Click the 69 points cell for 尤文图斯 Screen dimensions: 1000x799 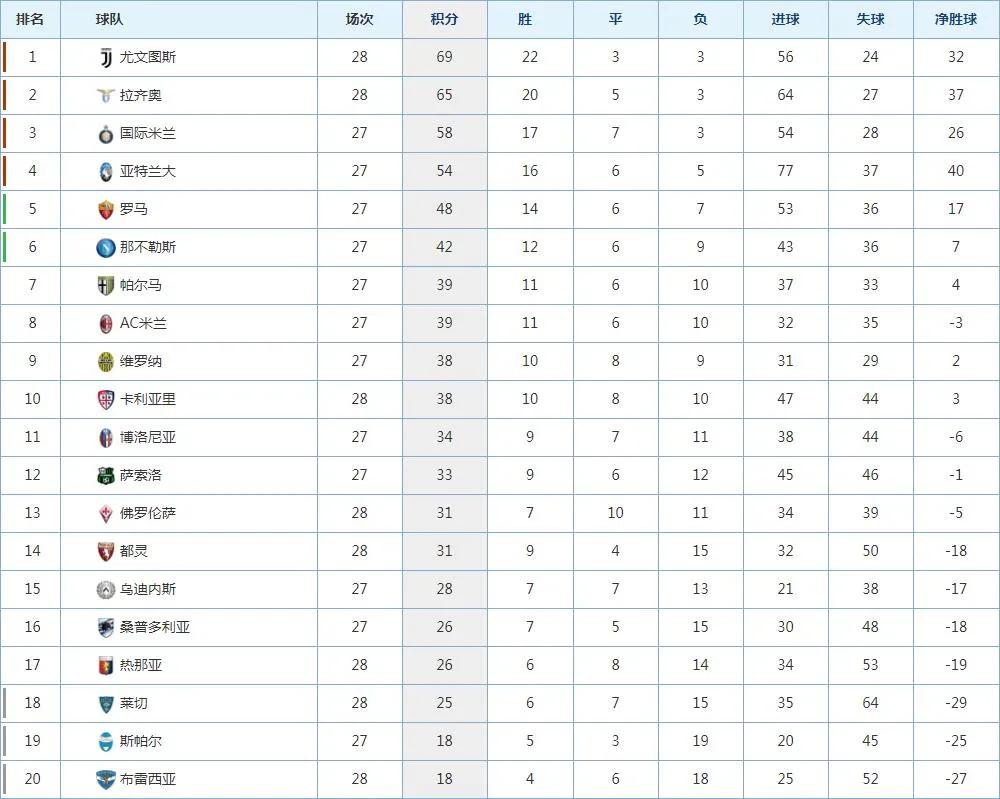click(x=444, y=57)
